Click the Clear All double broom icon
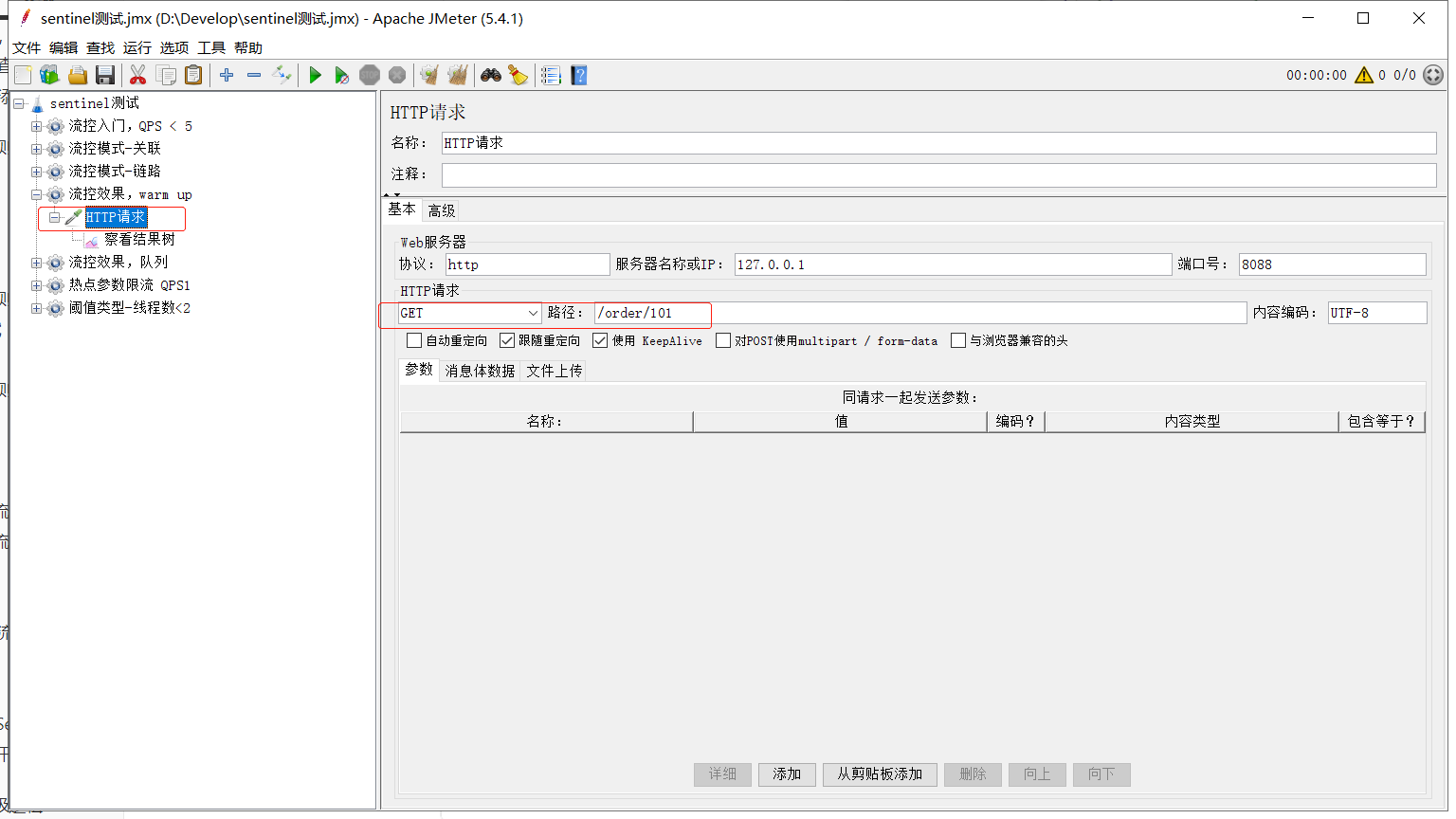The image size is (1456, 819). click(x=458, y=75)
